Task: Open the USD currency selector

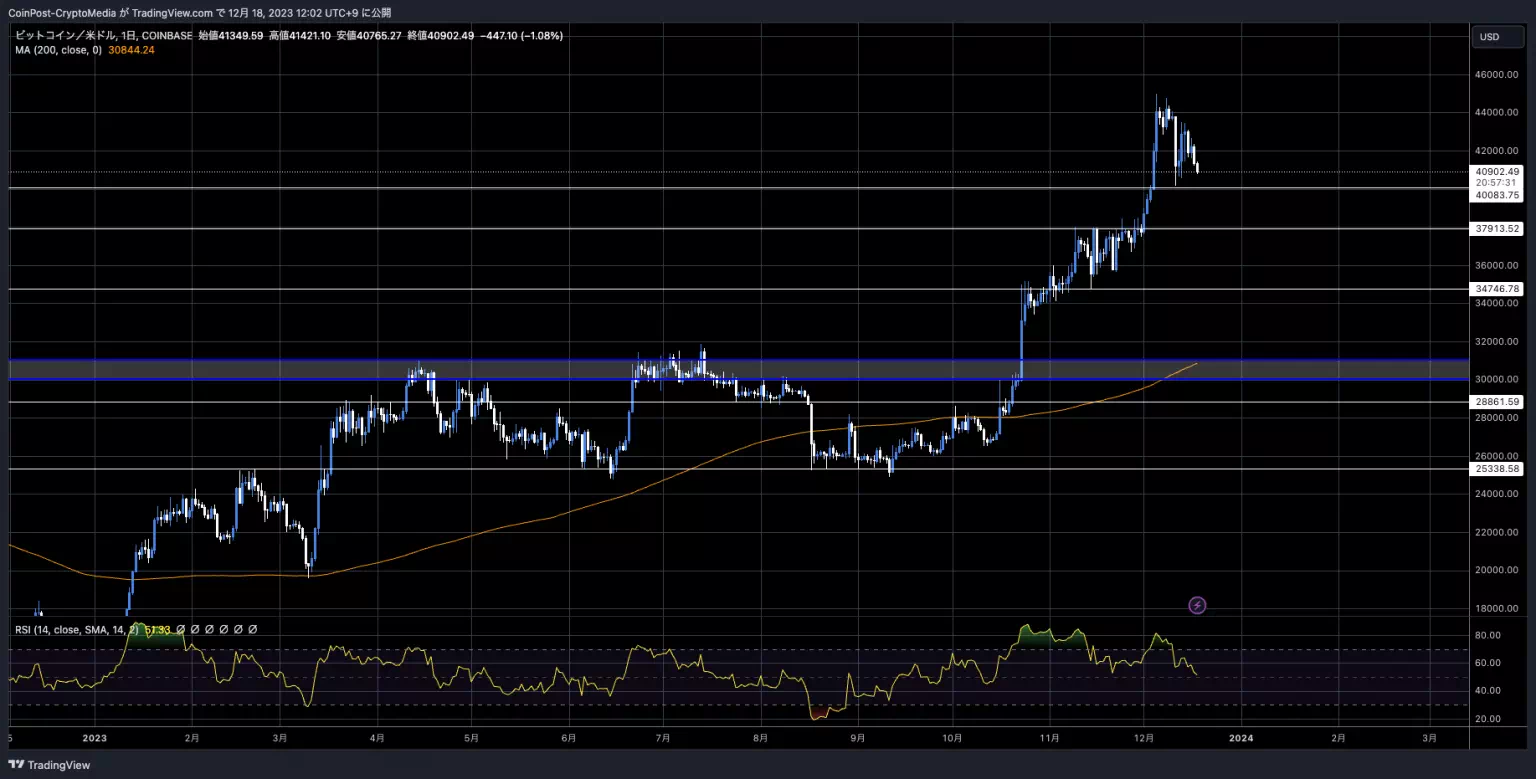Action: click(1497, 37)
